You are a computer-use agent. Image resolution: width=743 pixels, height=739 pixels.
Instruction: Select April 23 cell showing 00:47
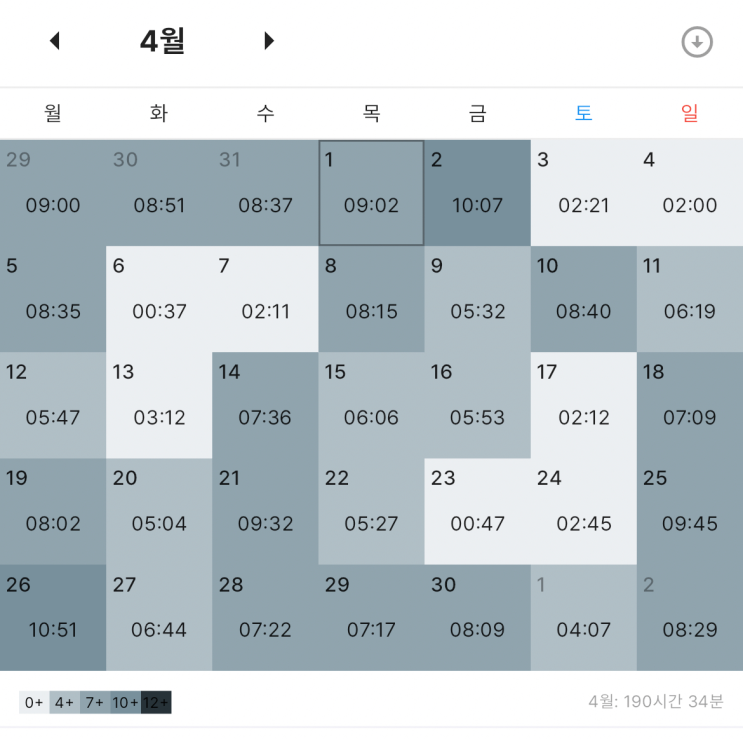[478, 512]
